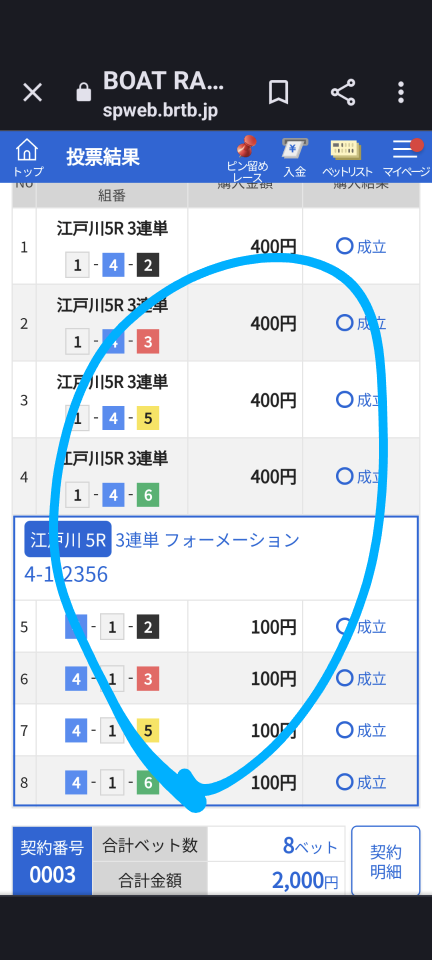Tap the 3連単 フォーメーション heading

207,540
